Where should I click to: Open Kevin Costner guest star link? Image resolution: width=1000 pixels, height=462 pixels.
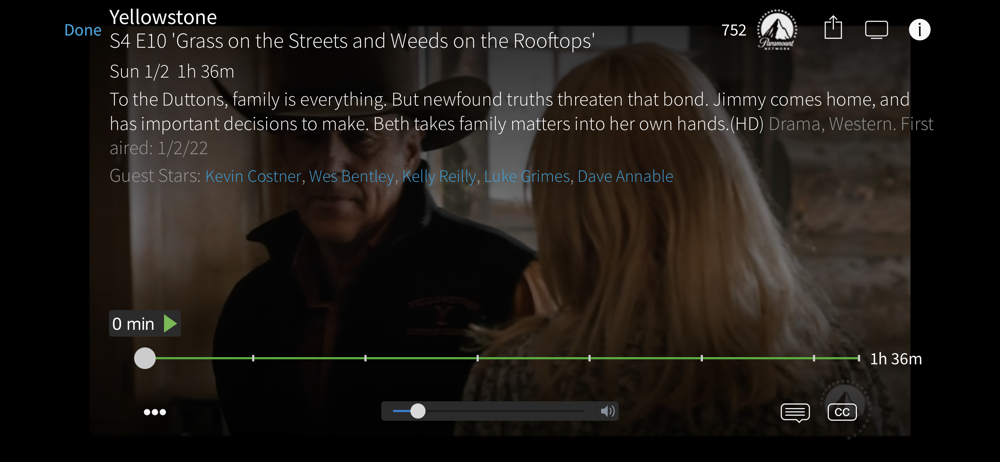pos(253,176)
